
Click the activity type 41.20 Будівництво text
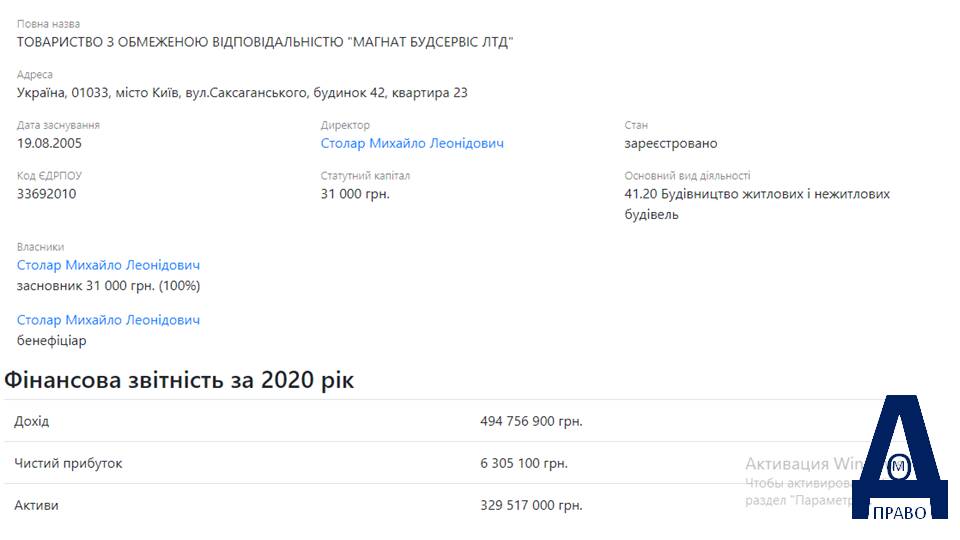click(757, 204)
